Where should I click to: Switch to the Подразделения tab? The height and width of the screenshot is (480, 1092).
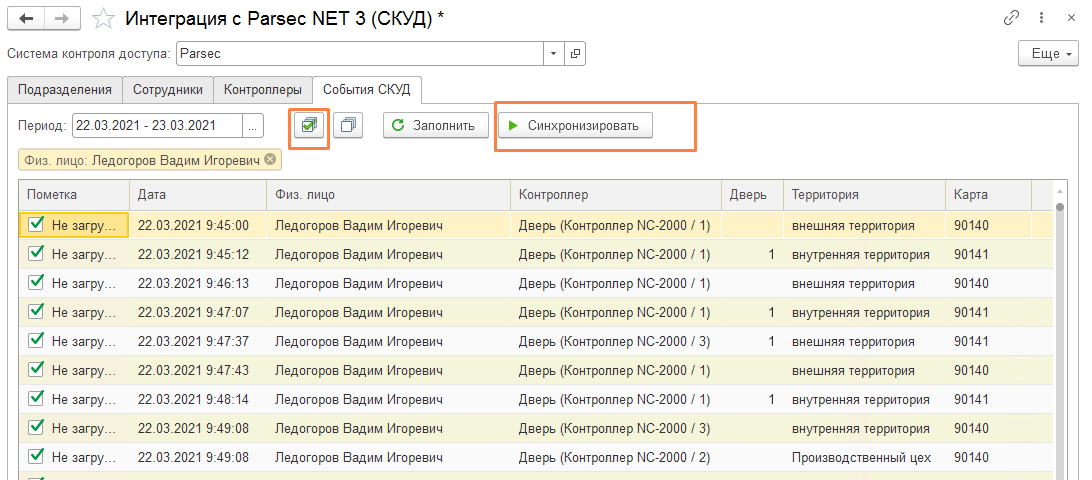pos(65,89)
